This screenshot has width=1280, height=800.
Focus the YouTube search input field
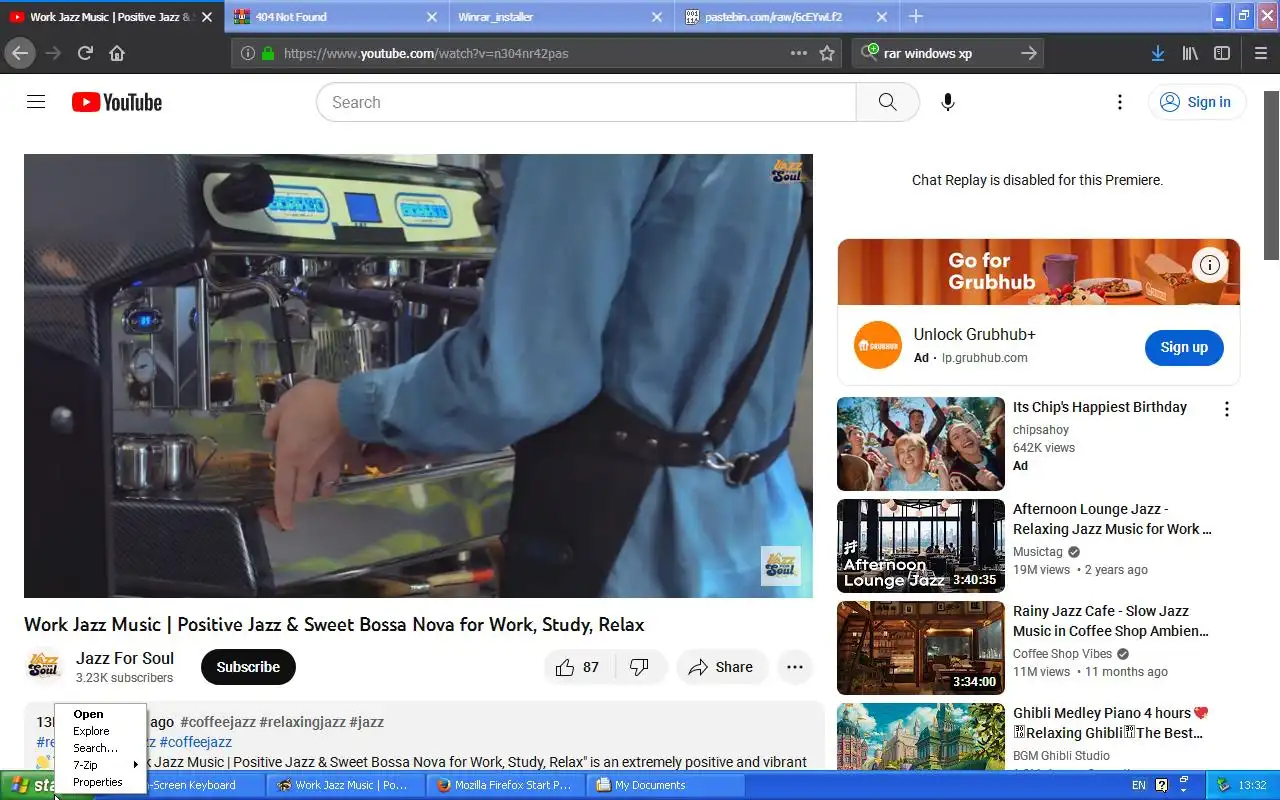pyautogui.click(x=586, y=102)
